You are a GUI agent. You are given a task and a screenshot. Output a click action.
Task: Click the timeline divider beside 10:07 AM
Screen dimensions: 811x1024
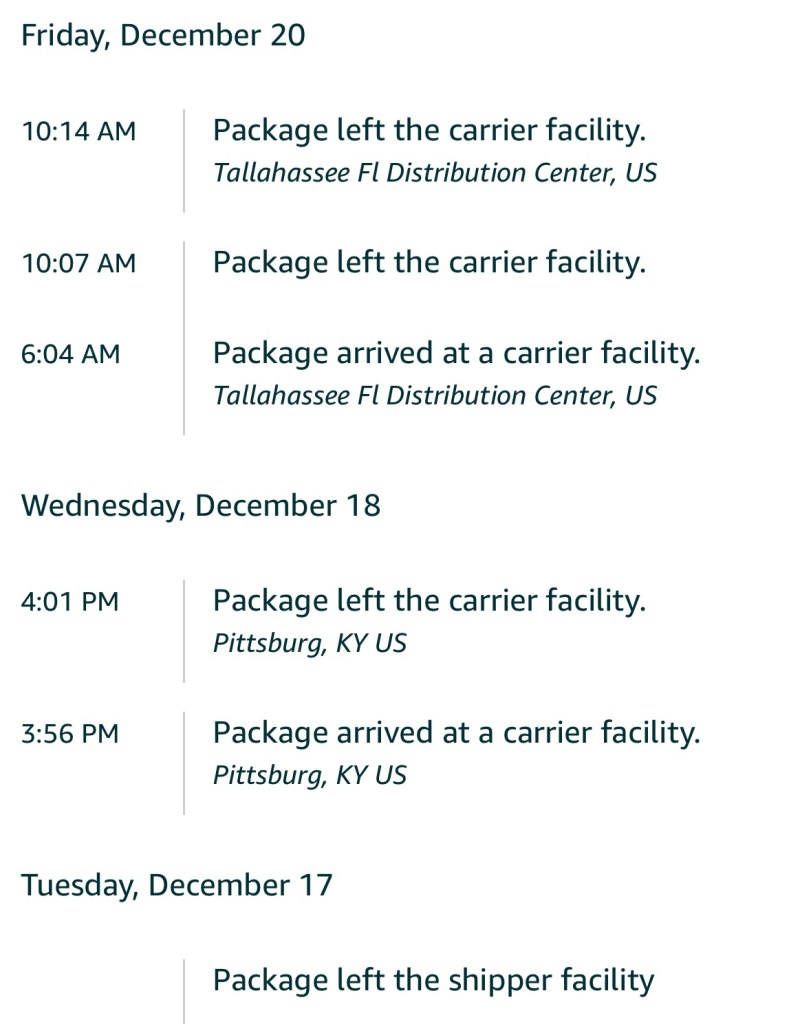point(184,263)
